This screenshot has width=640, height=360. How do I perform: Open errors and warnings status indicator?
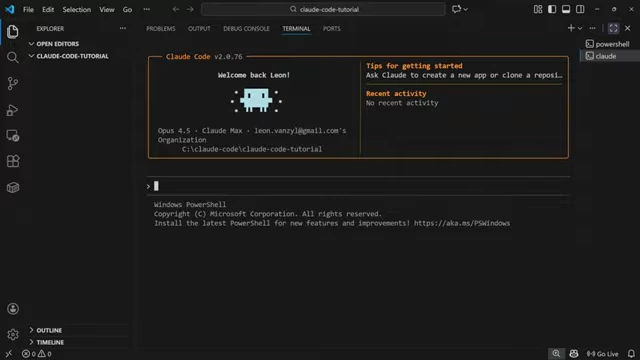(x=37, y=354)
